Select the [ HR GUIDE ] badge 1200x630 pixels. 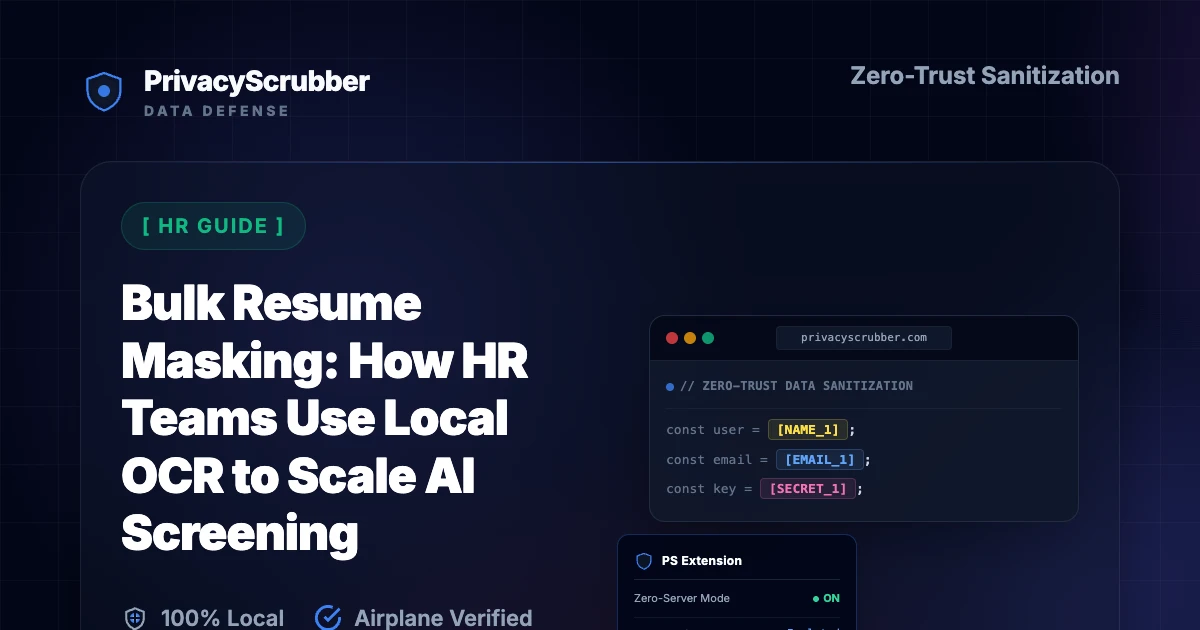(213, 226)
